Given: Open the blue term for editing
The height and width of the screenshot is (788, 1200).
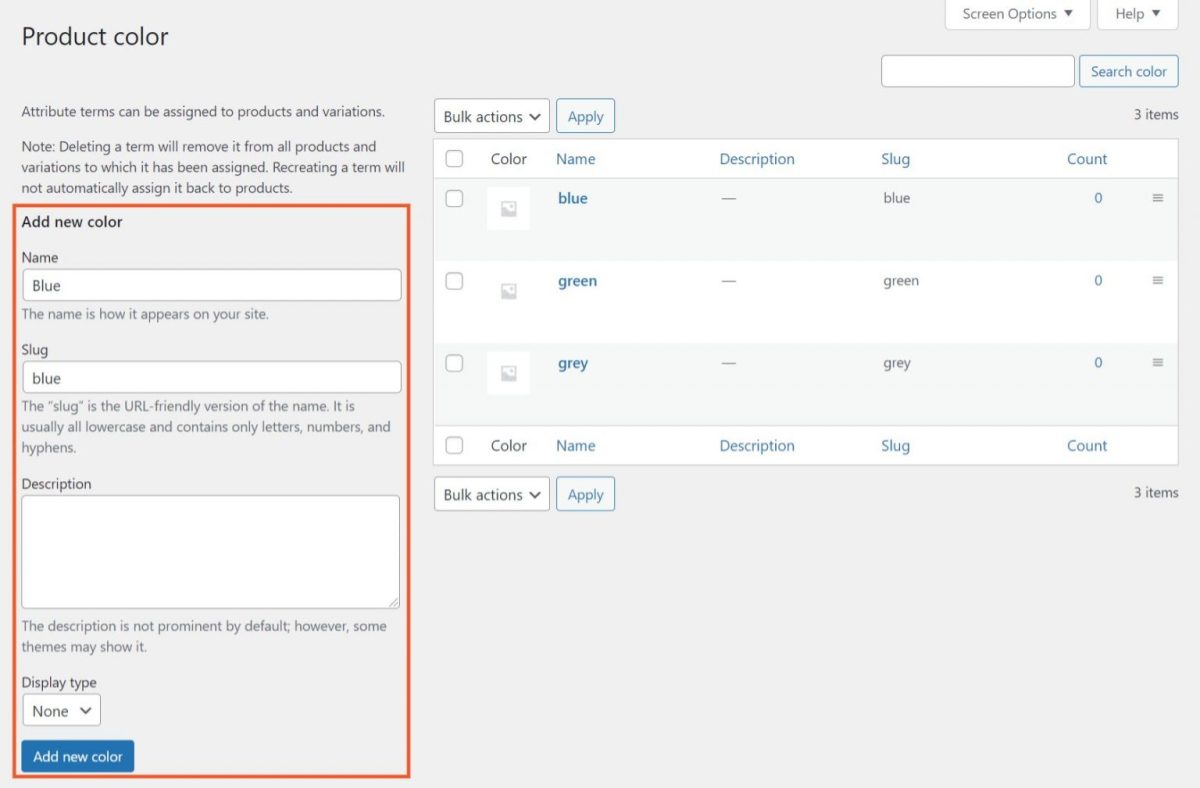Looking at the screenshot, I should coord(572,198).
